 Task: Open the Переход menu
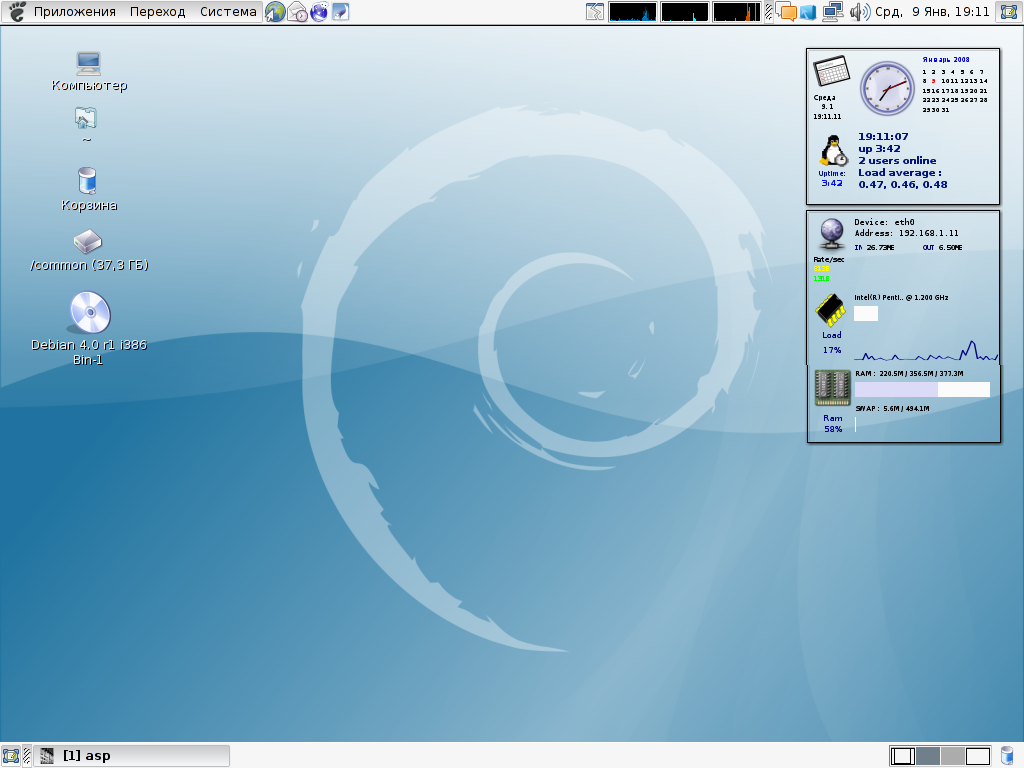pyautogui.click(x=157, y=12)
